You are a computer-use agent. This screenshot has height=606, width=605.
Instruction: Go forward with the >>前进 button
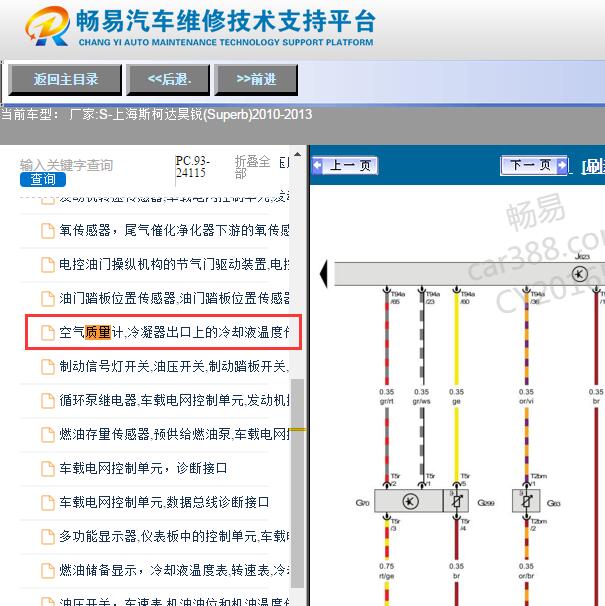click(x=256, y=80)
